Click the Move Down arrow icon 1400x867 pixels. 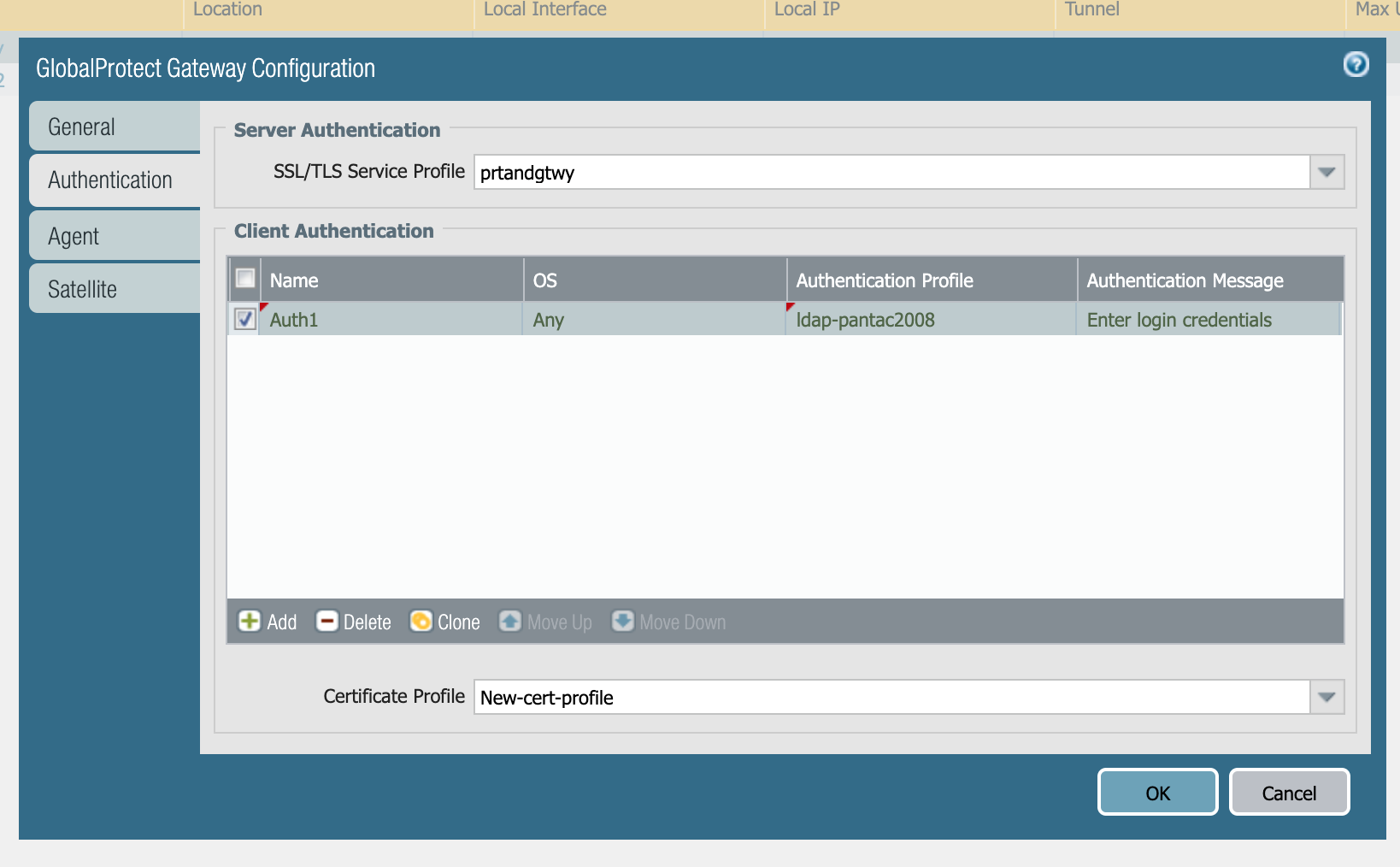click(x=623, y=622)
